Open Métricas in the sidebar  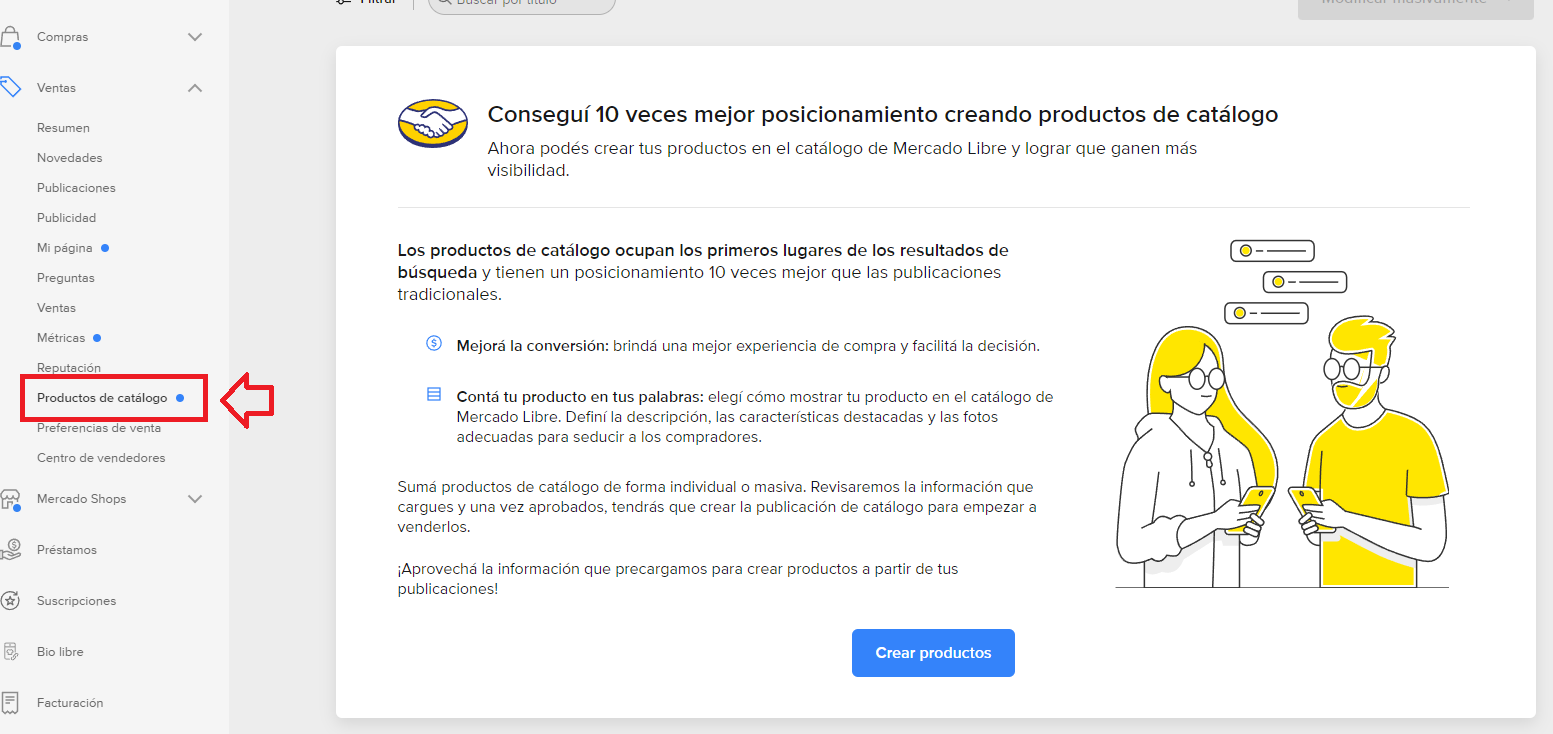click(61, 338)
